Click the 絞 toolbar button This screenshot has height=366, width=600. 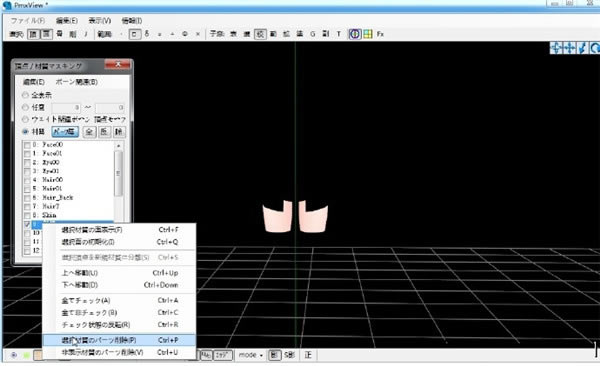pos(260,34)
